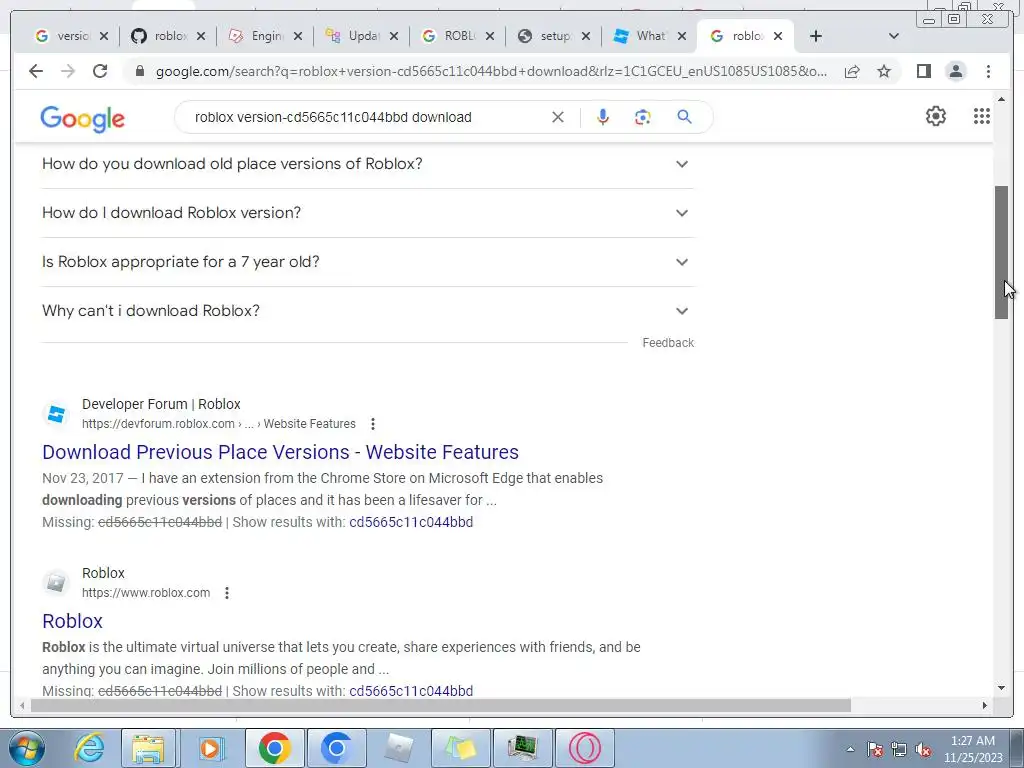
Task: Go back using the browser back arrow
Action: 36,71
